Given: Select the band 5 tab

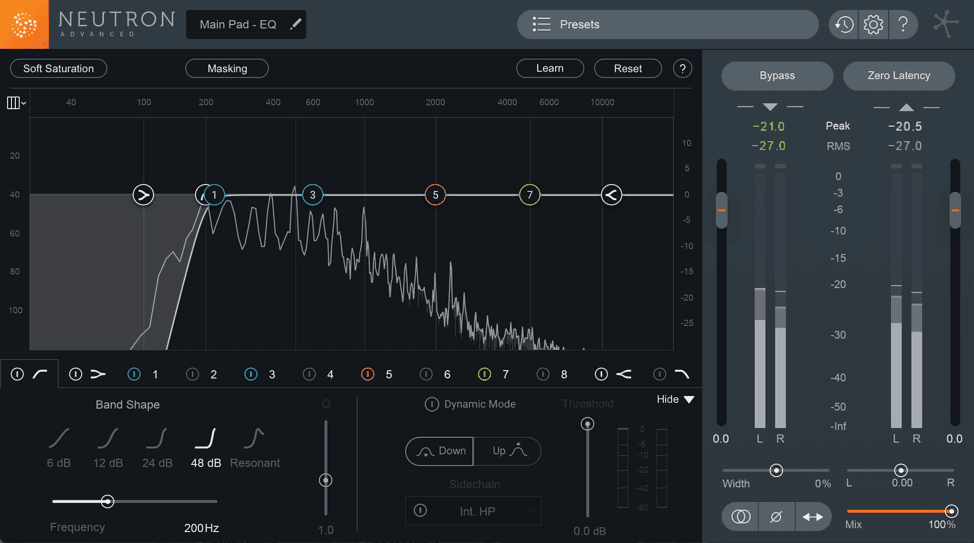Looking at the screenshot, I should pos(388,375).
